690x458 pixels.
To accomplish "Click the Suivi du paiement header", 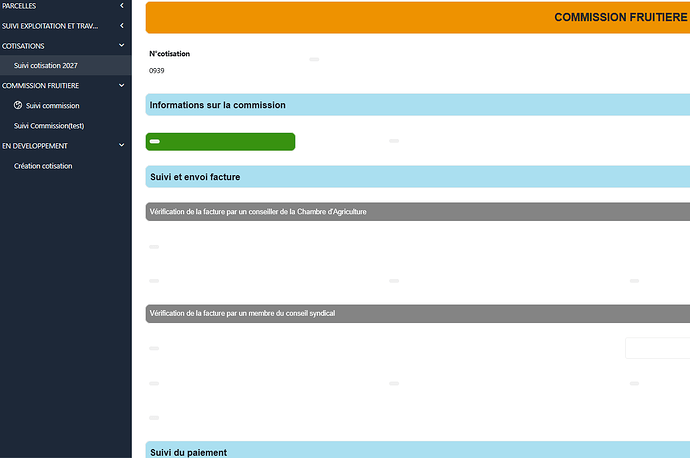I will coord(418,450).
